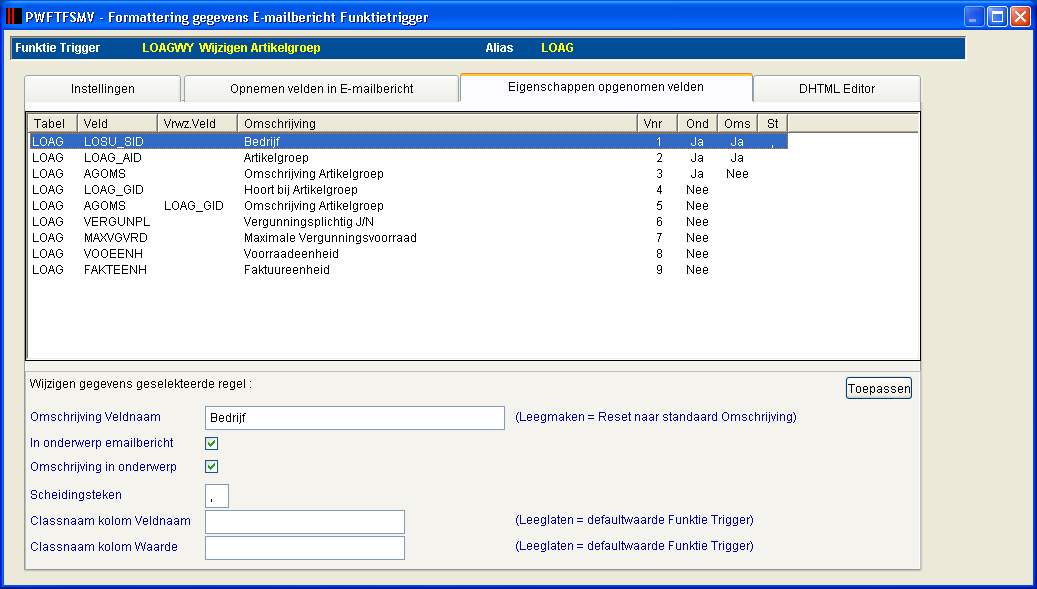Click the VOOEENH field name
Screen dimensions: 1037x589
[113, 254]
